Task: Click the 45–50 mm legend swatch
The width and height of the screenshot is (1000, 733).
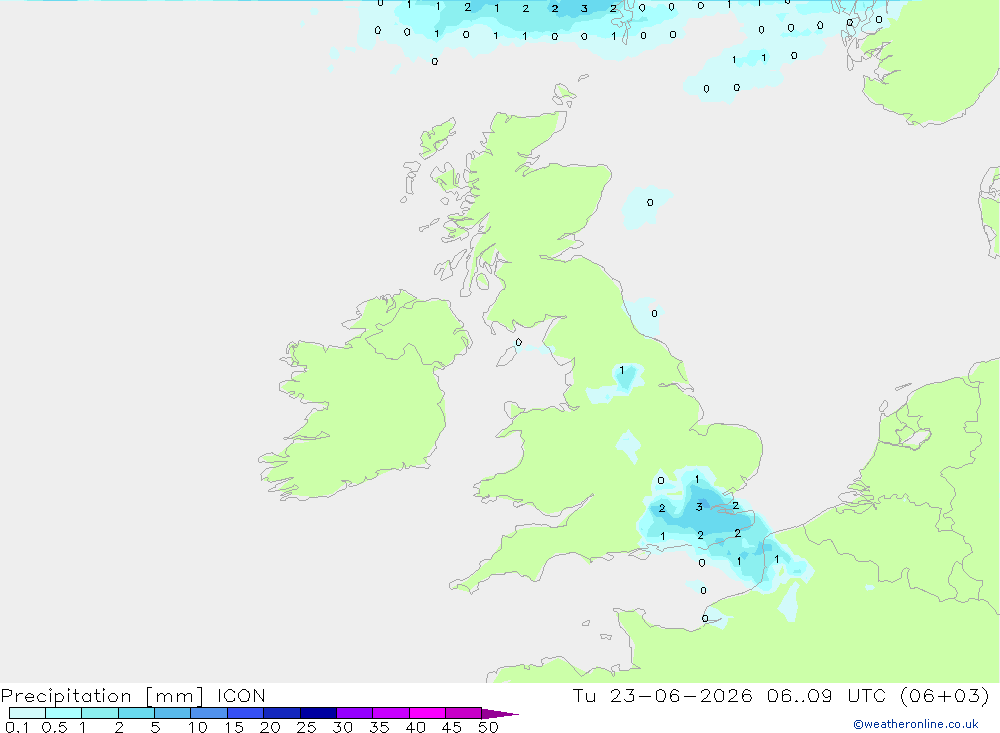Action: coord(463,713)
